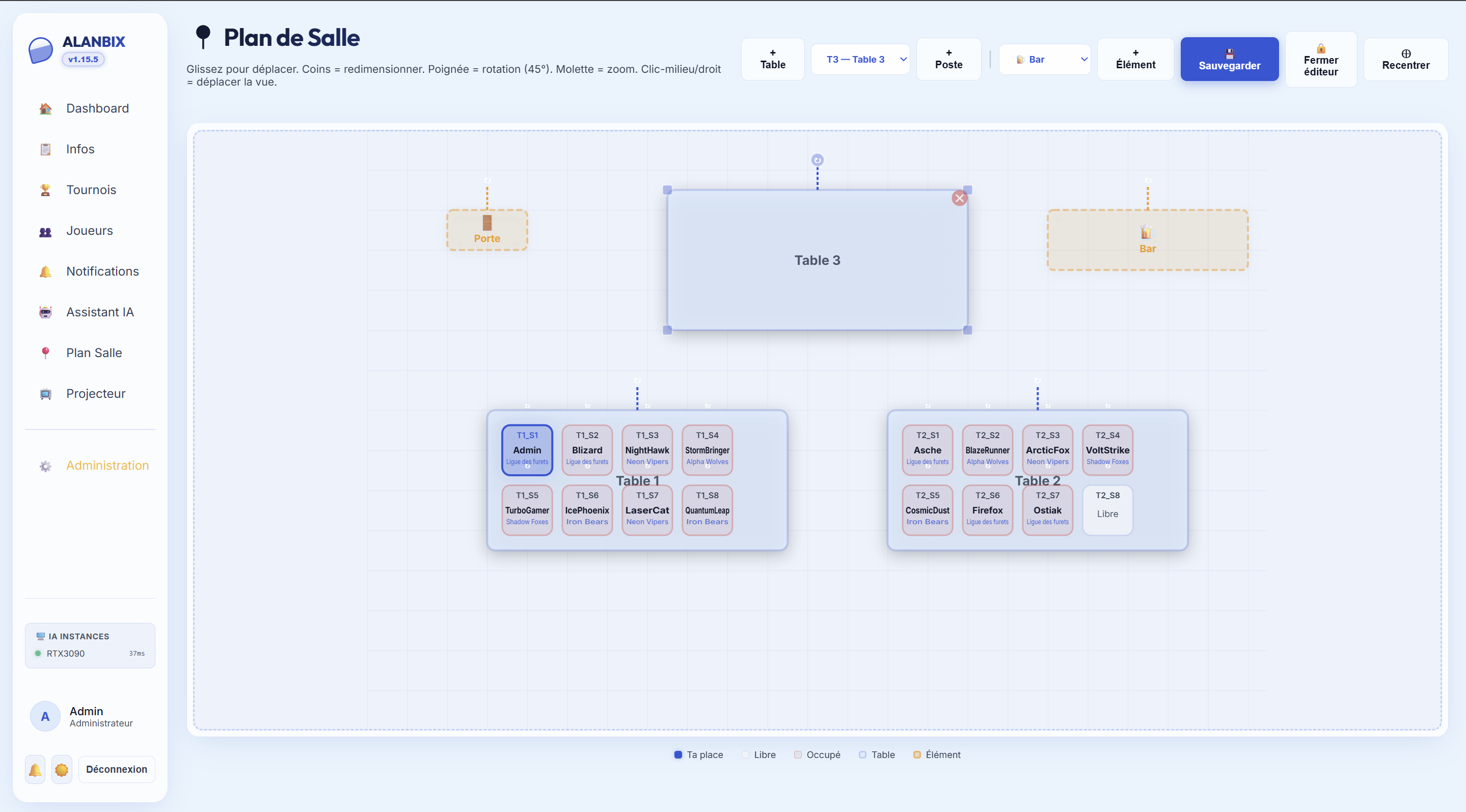1466x812 pixels.
Task: Select seat T1_S1 Admin
Action: pos(527,449)
